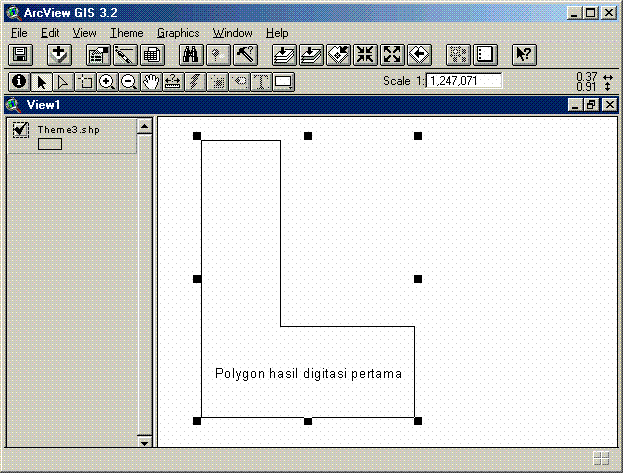Image resolution: width=623 pixels, height=473 pixels.
Task: Select the Select Feature tool
Action: click(x=85, y=82)
